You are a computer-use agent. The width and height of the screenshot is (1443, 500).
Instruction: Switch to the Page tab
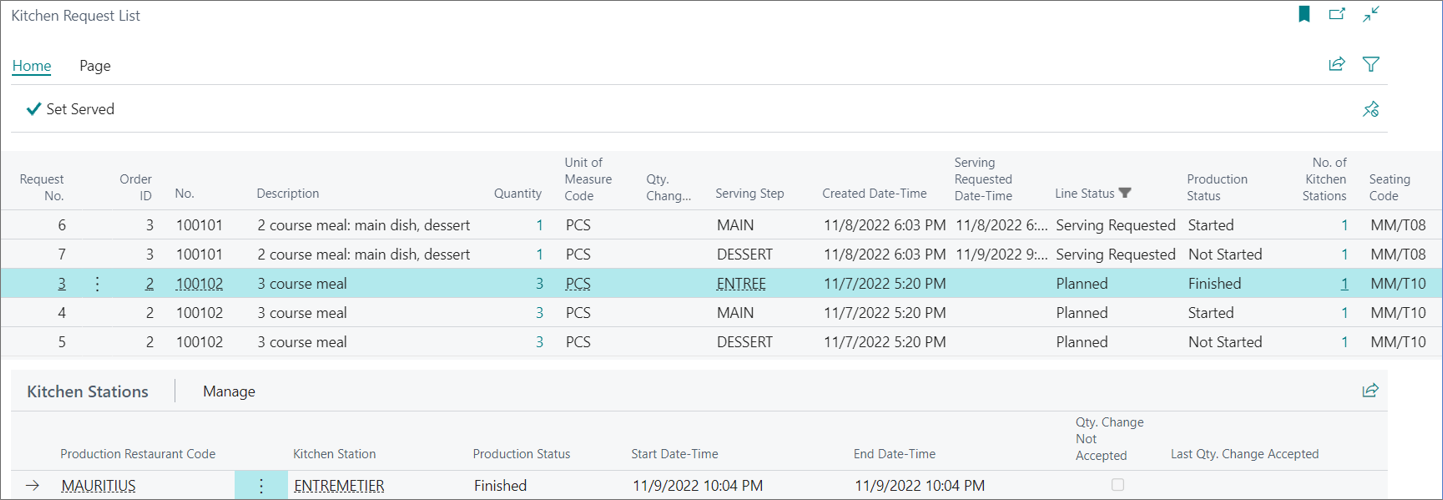(95, 66)
